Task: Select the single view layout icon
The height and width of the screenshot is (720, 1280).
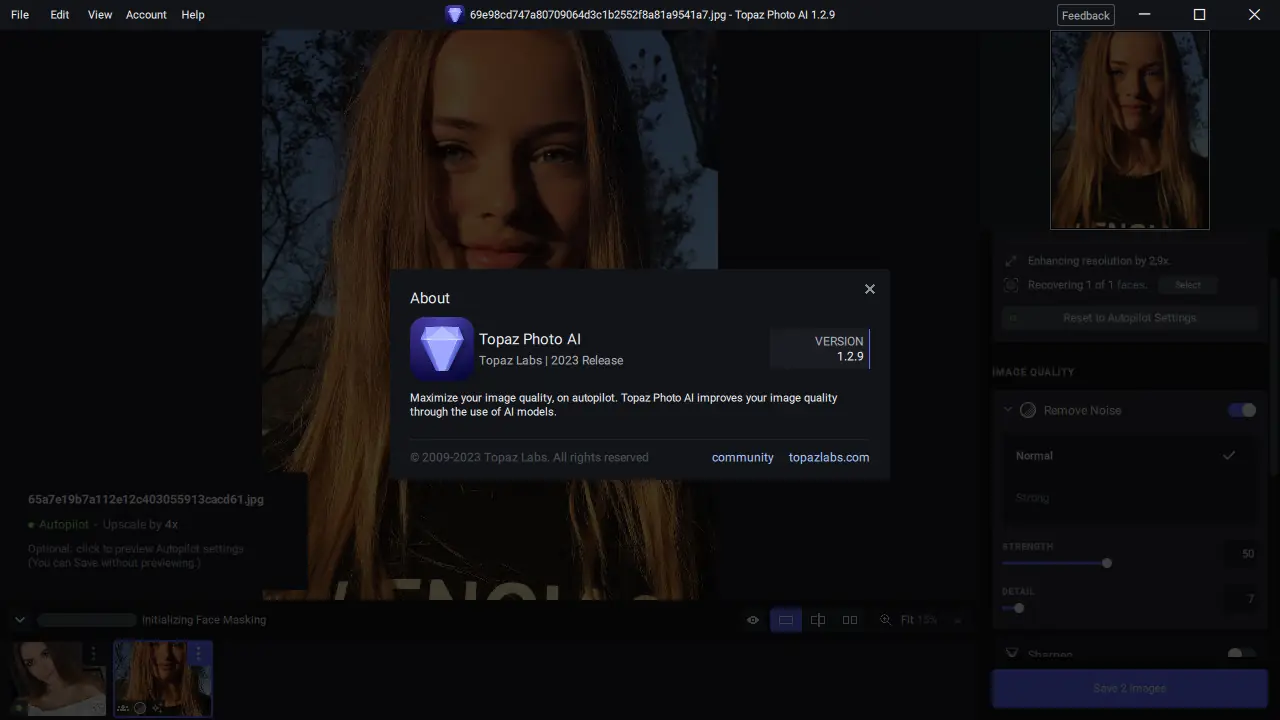Action: (786, 620)
